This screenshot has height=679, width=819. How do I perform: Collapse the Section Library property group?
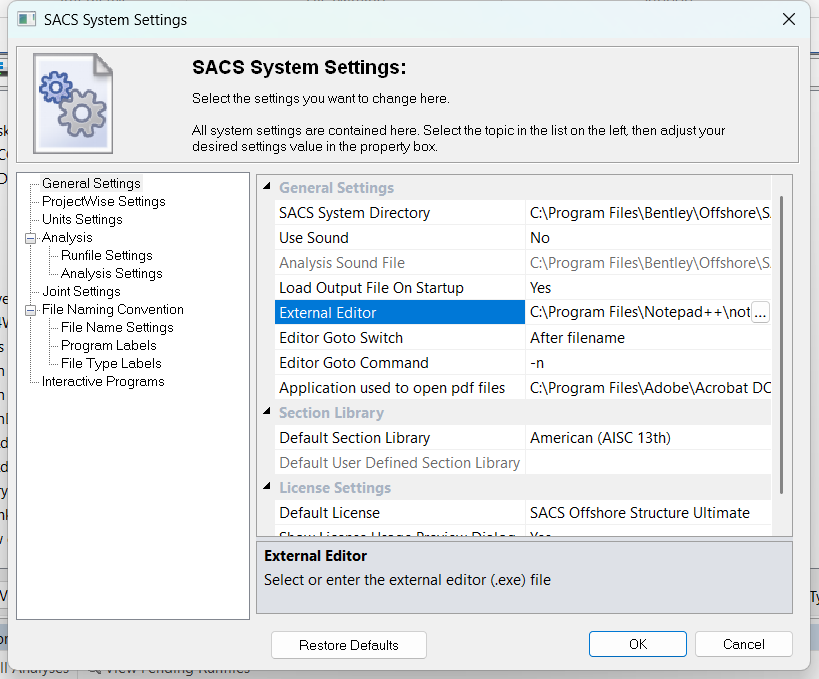267,413
